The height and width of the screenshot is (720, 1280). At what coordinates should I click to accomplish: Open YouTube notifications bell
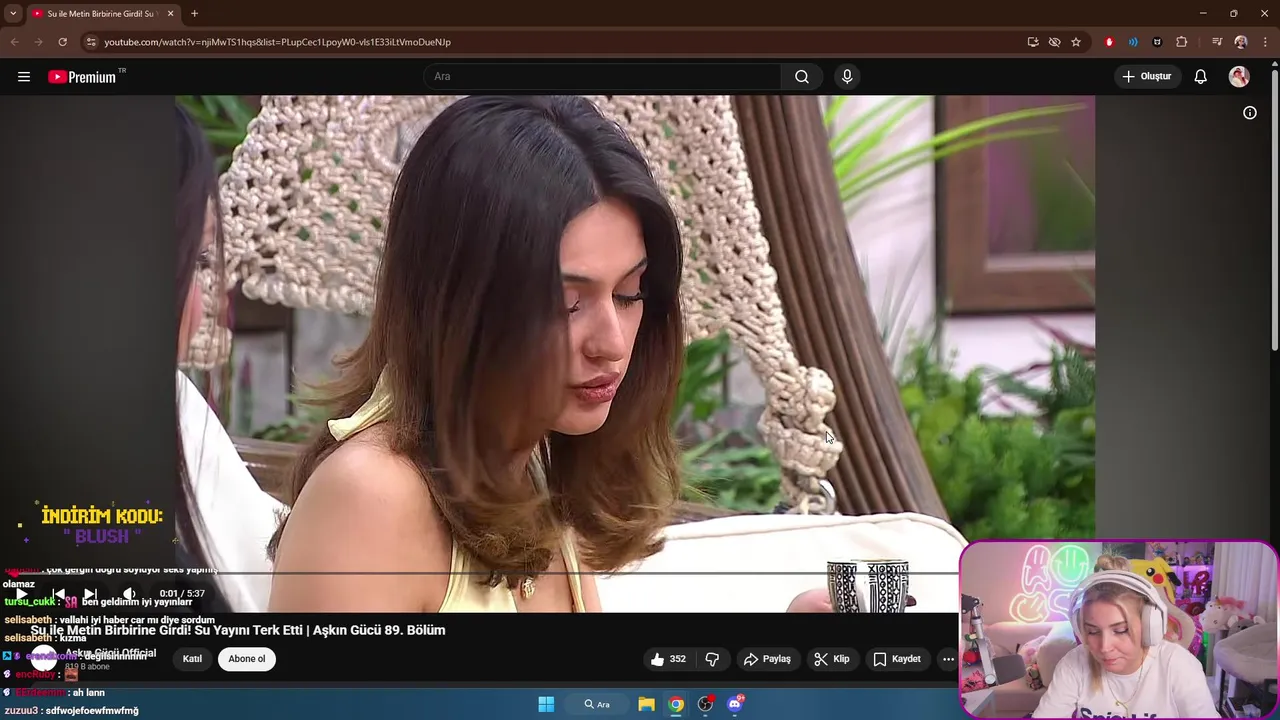click(x=1201, y=77)
